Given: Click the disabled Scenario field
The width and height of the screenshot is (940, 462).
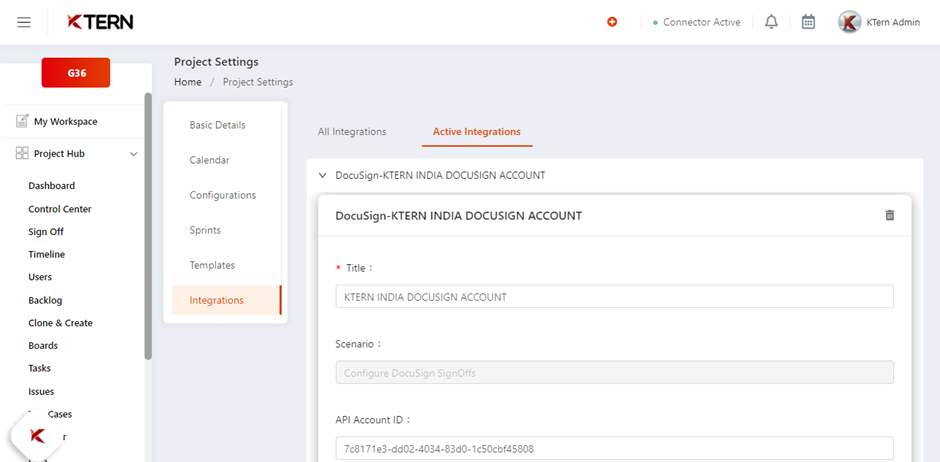Looking at the screenshot, I should click(614, 372).
